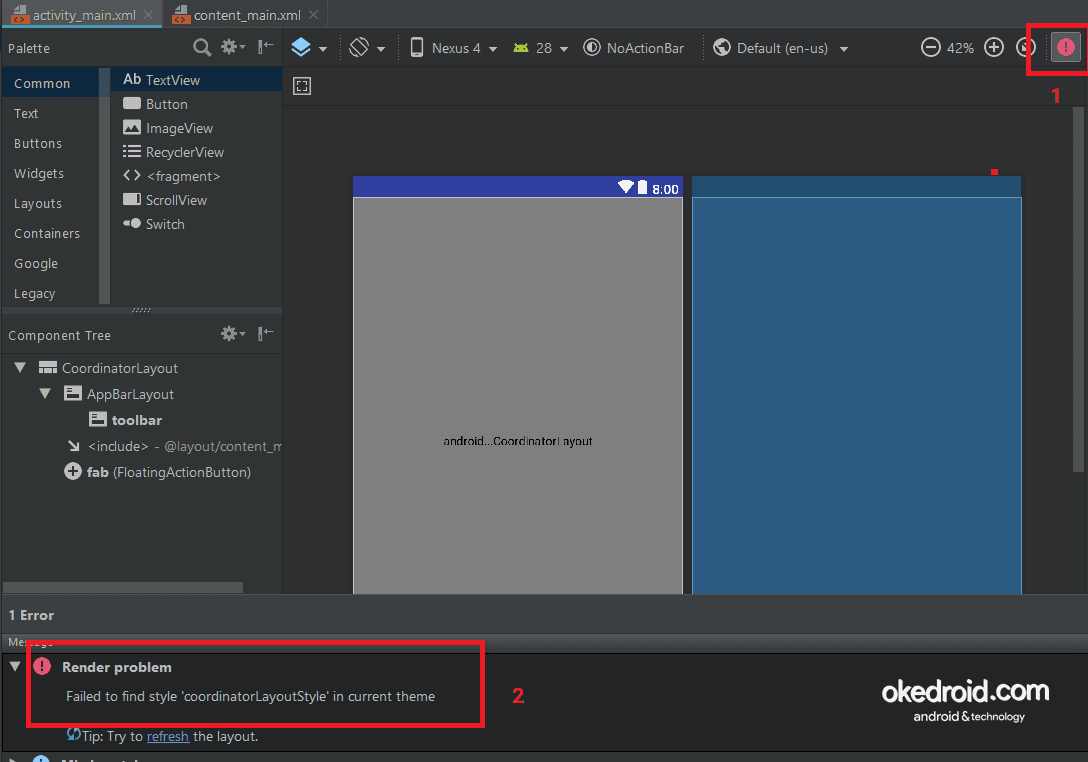Screen dimensions: 1088x762
Task: Pick the ScrollView widget in palette
Action: tap(196, 200)
